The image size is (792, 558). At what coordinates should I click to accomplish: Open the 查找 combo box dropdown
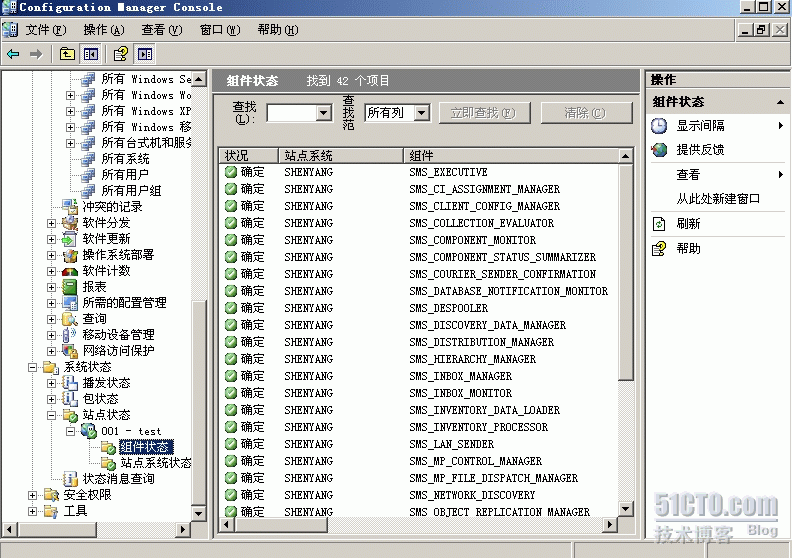(x=324, y=113)
